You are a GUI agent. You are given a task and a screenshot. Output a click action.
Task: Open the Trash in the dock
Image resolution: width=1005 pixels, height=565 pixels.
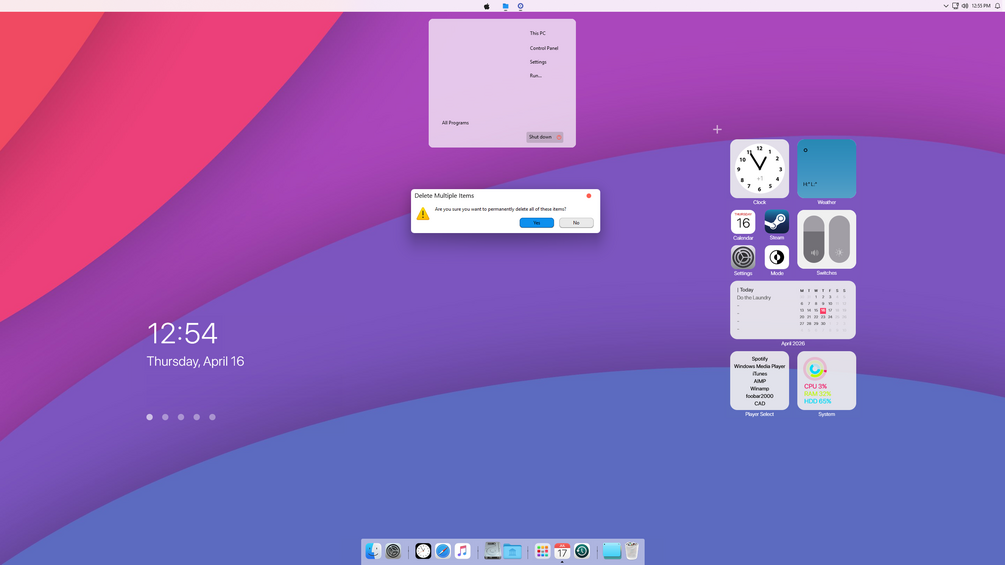coord(632,551)
